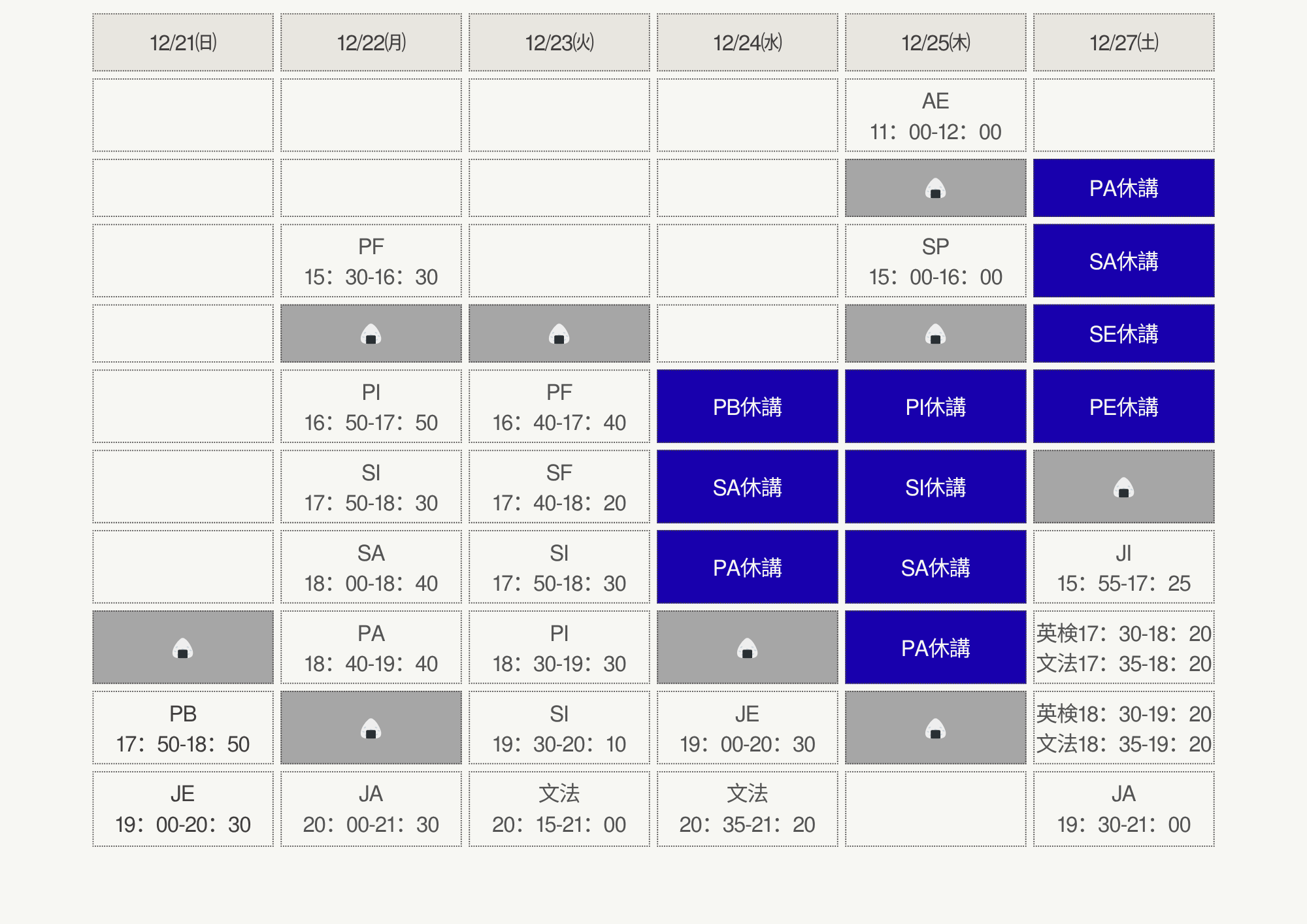Viewport: 1307px width, 924px height.
Task: Select the 12/24(水) column header
Action: [747, 43]
